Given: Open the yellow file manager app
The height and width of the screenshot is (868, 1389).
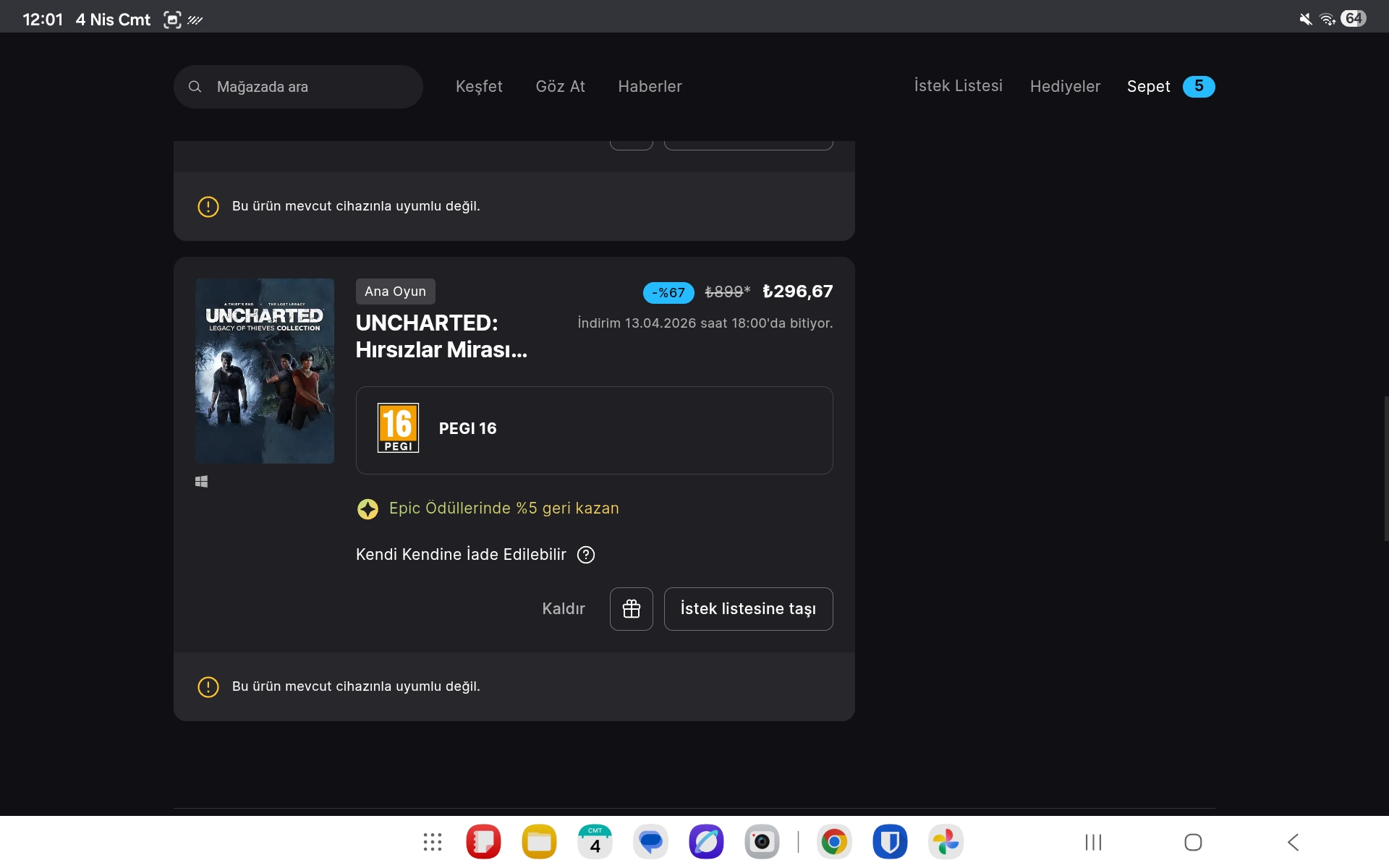Looking at the screenshot, I should coord(539,842).
